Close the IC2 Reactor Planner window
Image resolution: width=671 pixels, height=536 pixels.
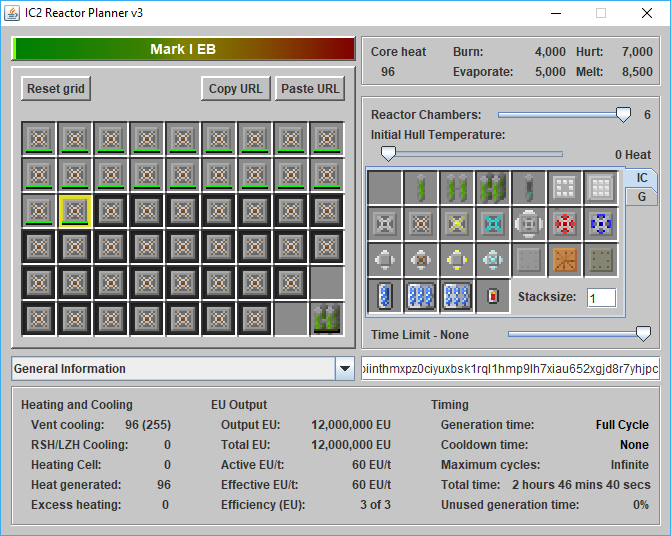647,13
